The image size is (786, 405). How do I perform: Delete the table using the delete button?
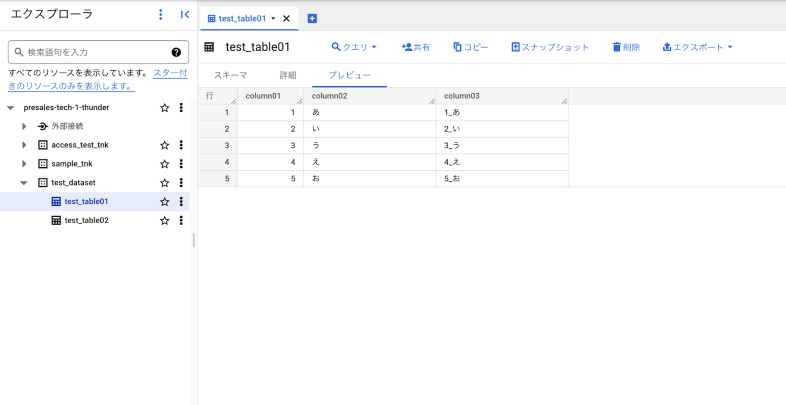tap(626, 47)
